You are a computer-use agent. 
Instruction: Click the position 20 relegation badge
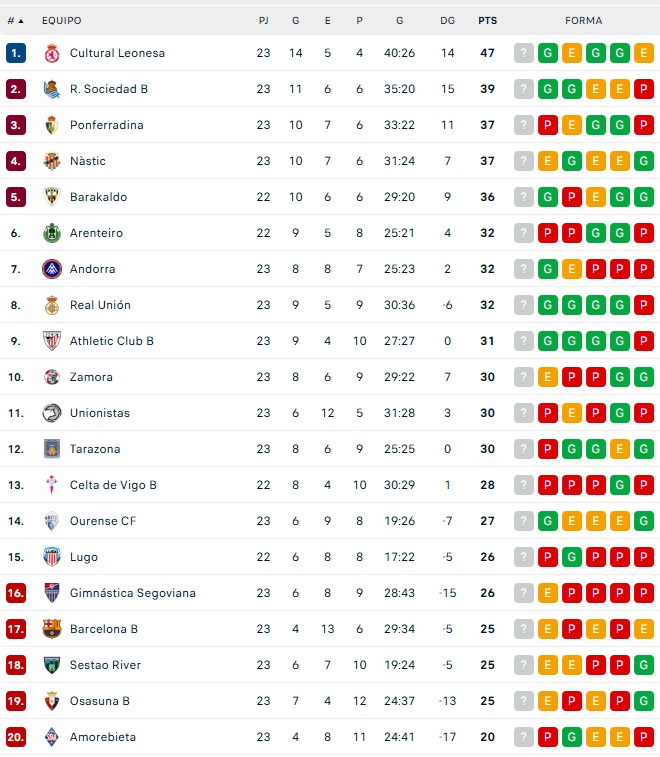[x=15, y=737]
